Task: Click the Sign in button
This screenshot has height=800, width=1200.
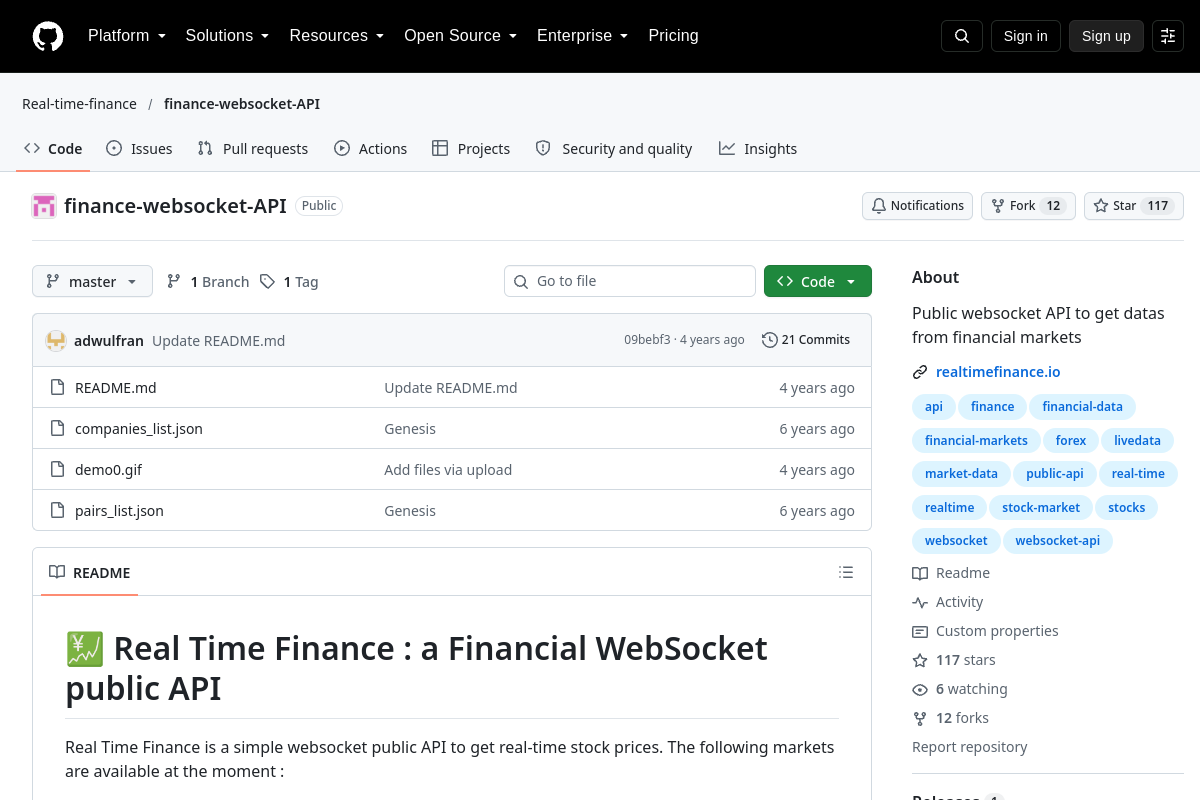Action: (1026, 36)
